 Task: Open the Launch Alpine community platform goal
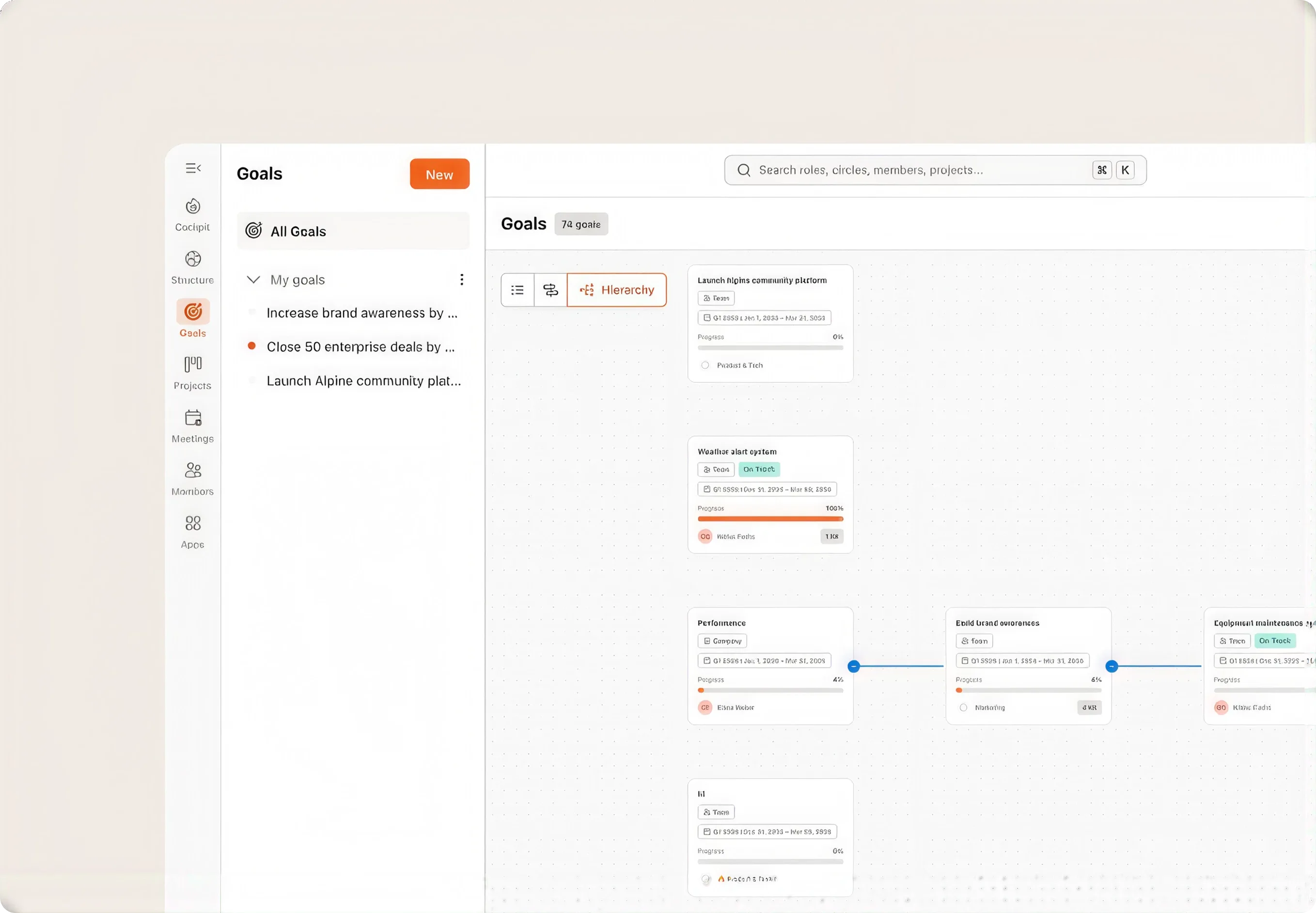coord(364,381)
